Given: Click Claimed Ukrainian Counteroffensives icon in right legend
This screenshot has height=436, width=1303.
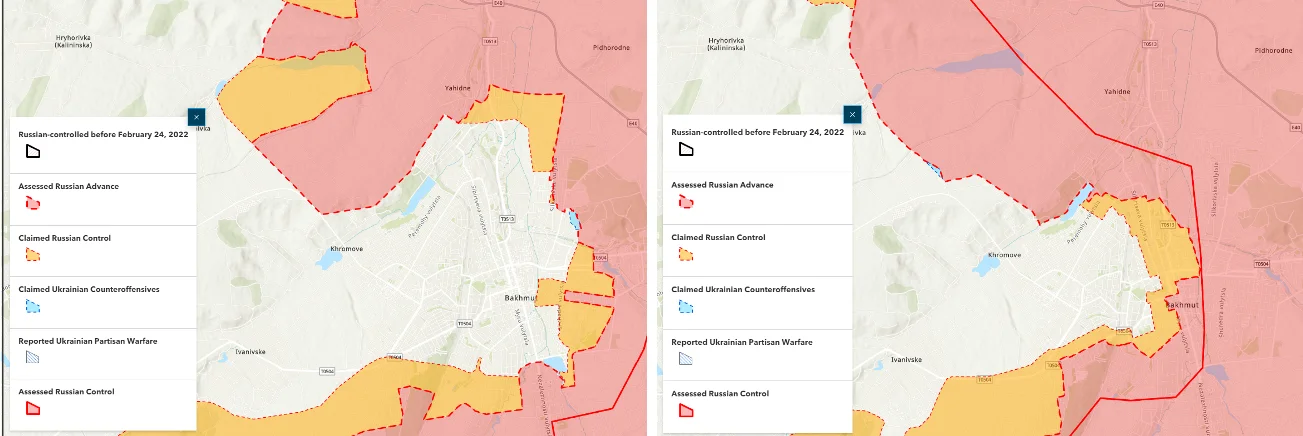Looking at the screenshot, I should [686, 306].
